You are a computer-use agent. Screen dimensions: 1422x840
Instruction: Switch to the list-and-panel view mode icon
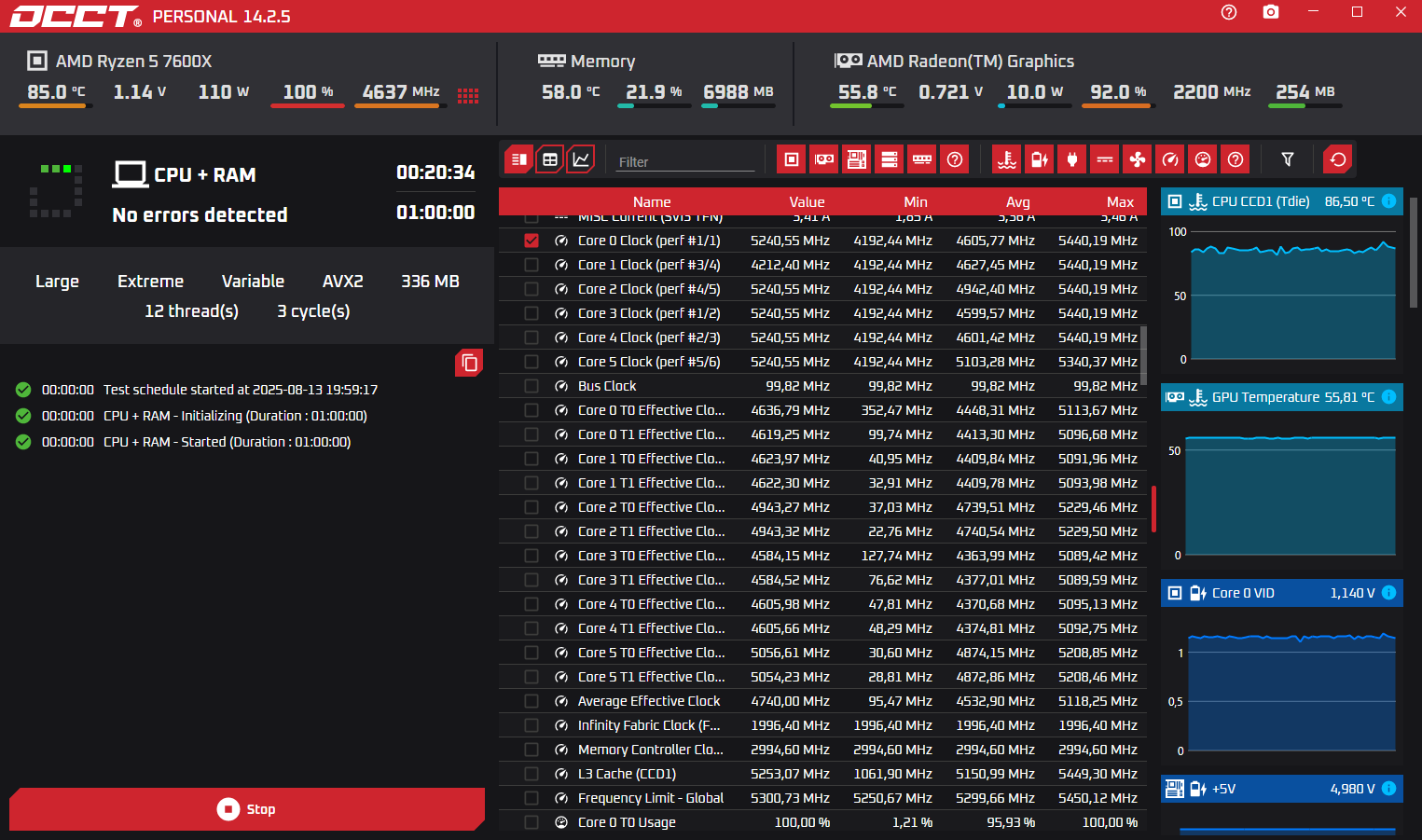519,159
